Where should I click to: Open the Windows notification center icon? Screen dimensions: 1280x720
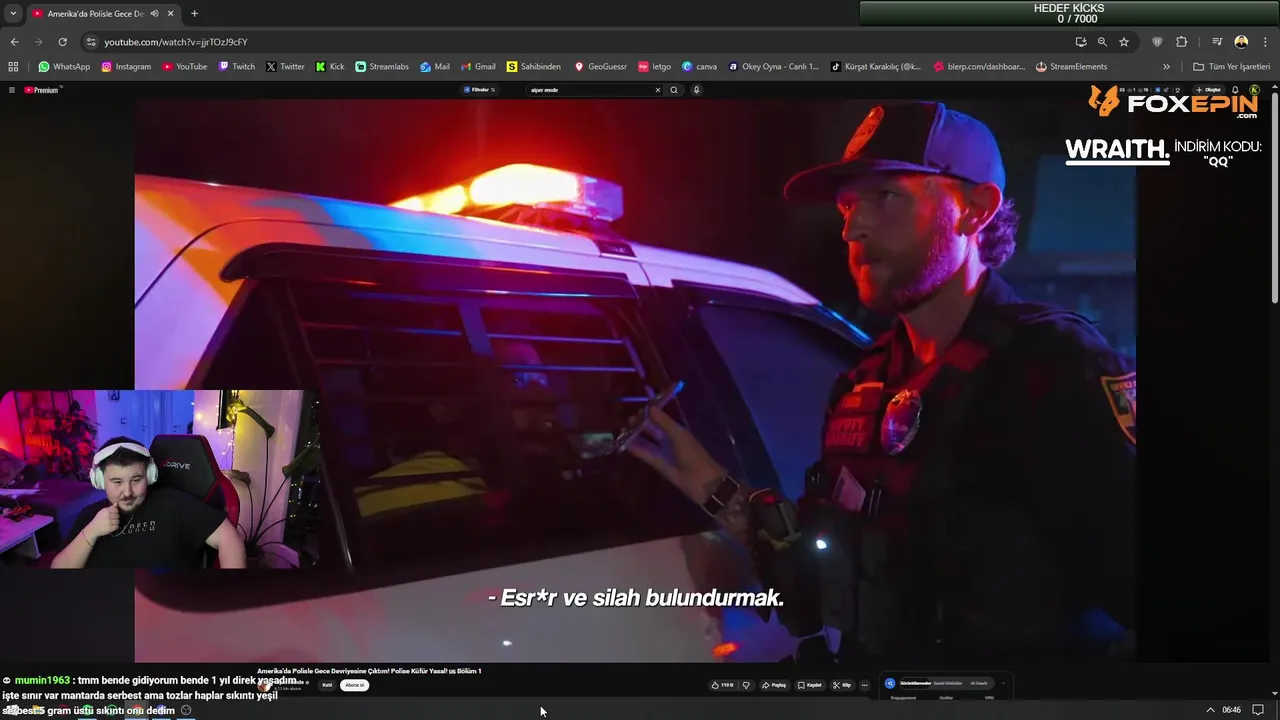click(x=1258, y=710)
